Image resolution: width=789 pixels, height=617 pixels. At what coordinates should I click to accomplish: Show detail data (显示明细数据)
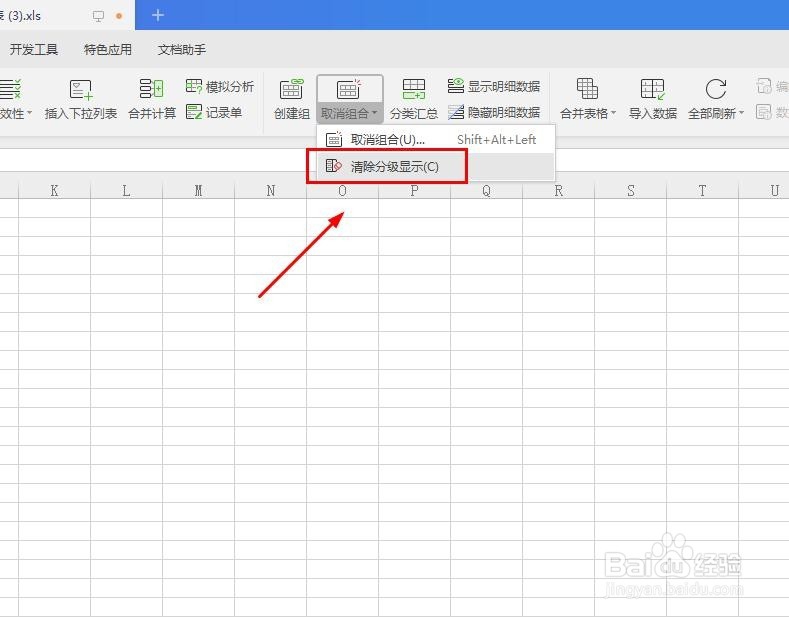click(x=494, y=86)
